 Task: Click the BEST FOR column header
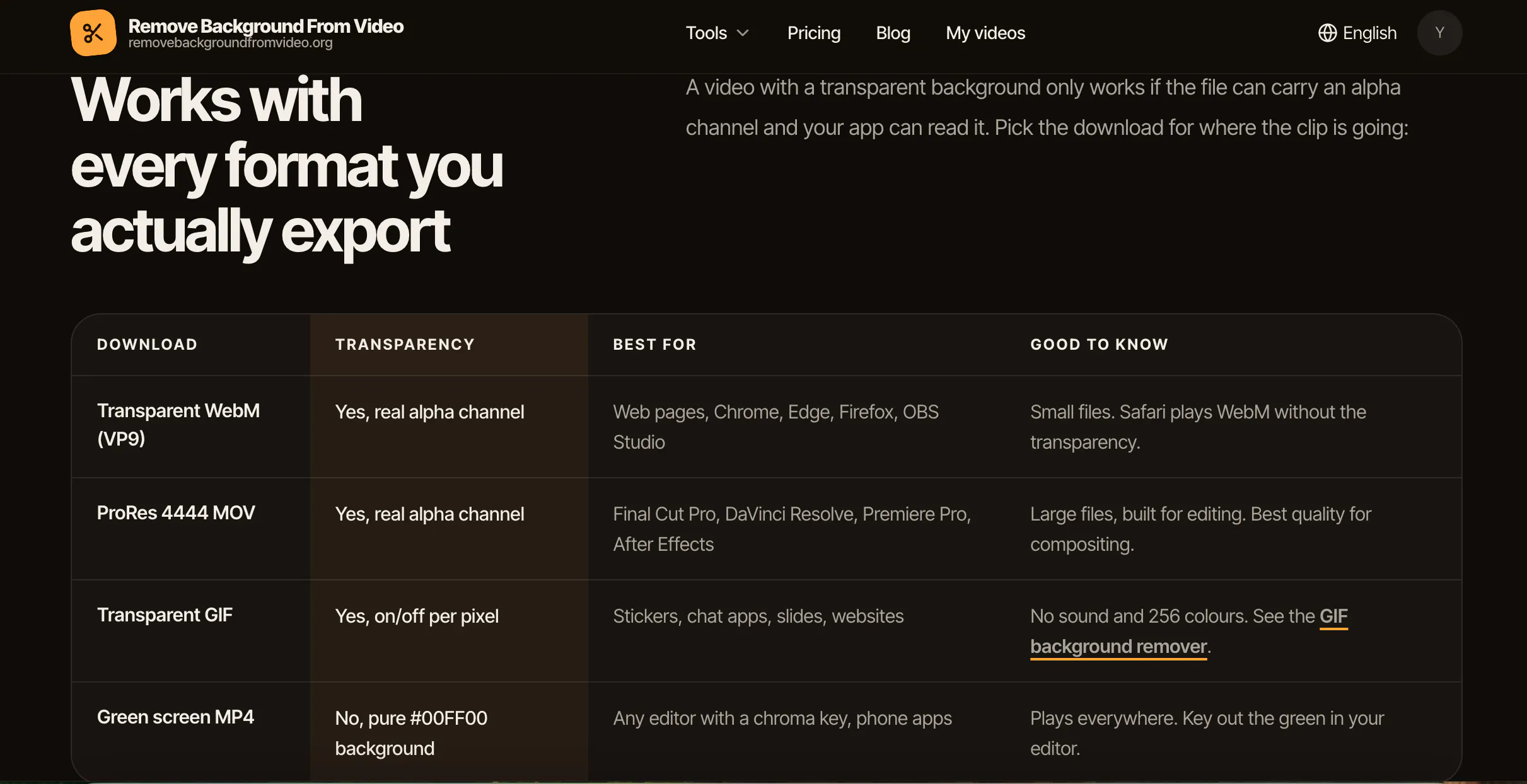(x=654, y=344)
